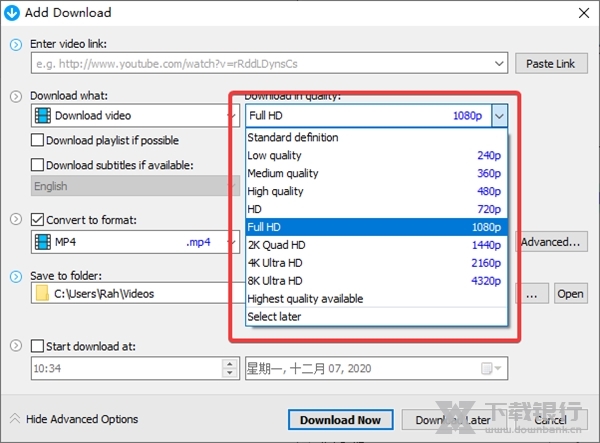Screen dimensions: 600x443
Task: Click the C:\Users\Rah\Videos folder path field
Action: pos(138,293)
